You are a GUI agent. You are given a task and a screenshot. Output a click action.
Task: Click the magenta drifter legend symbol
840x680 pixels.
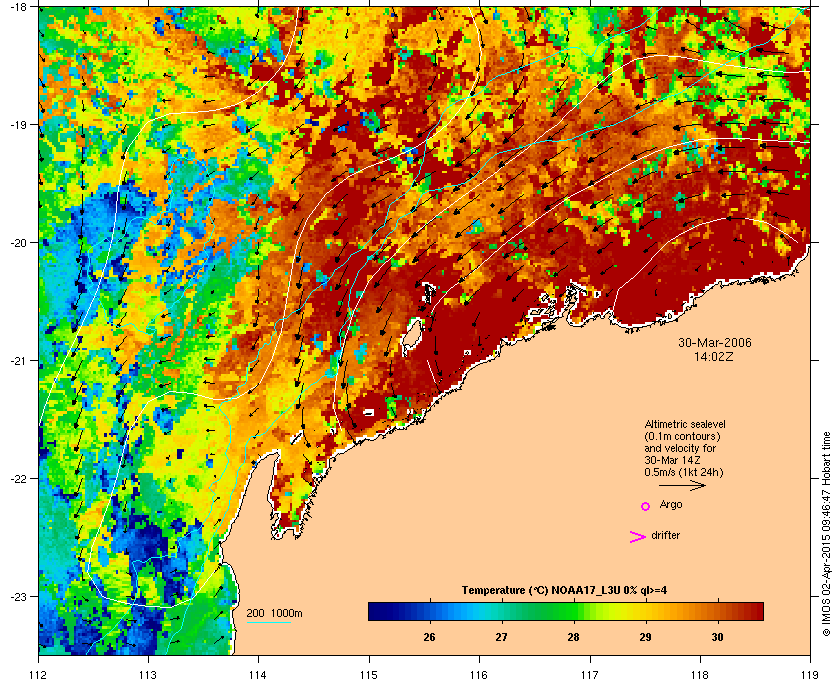click(x=638, y=536)
